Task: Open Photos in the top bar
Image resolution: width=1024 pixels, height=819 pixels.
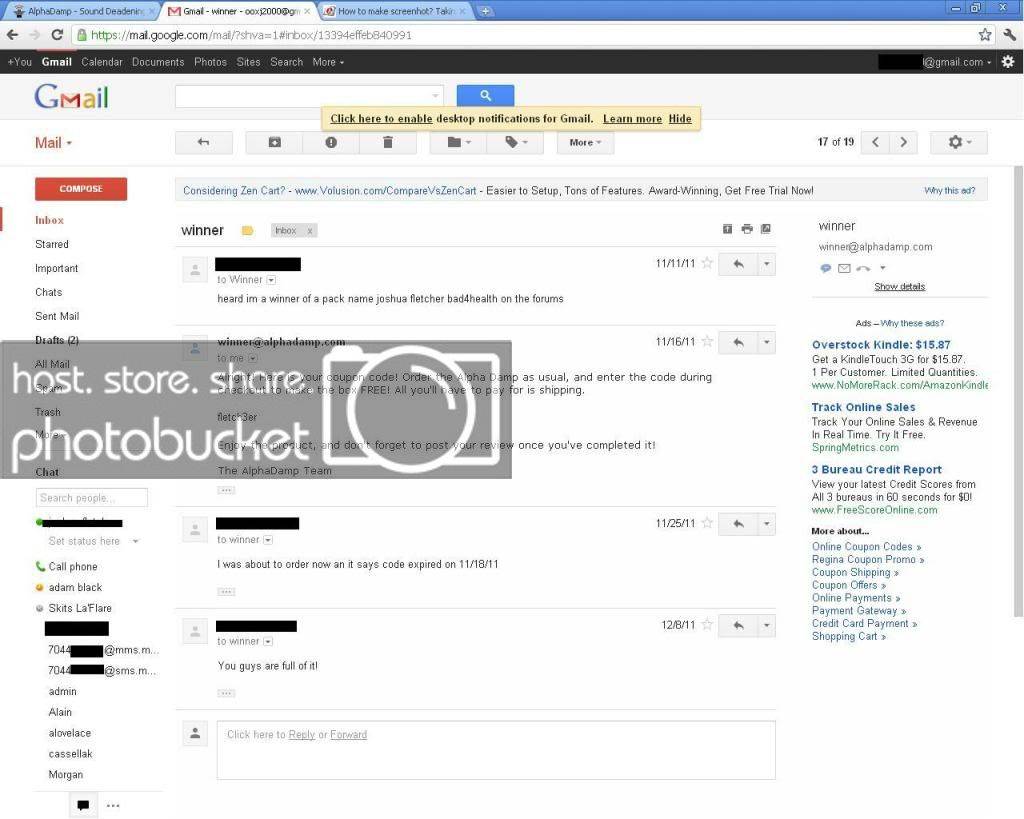Action: [x=210, y=62]
